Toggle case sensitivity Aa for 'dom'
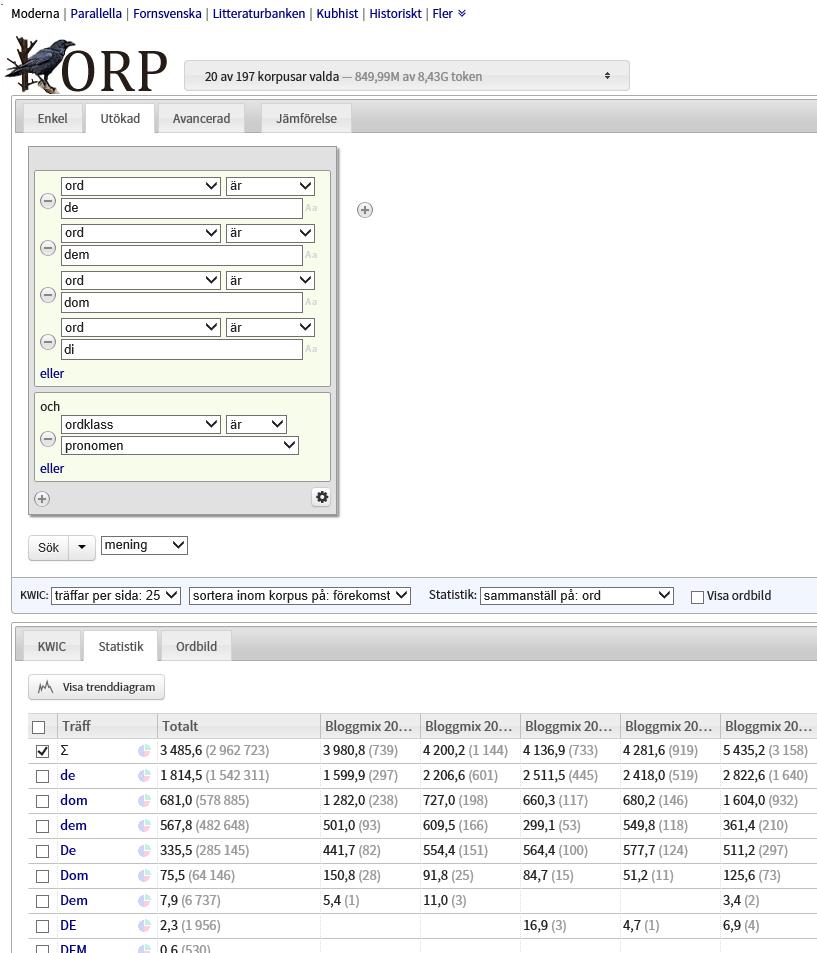Viewport: 817px width, 953px height. [311, 302]
